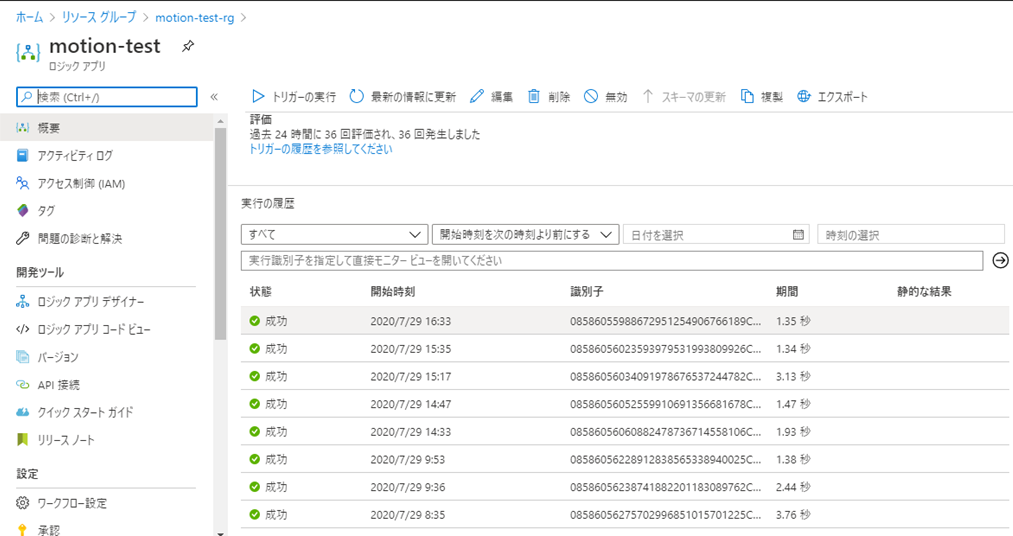The image size is (1013, 536).
Task: Open the run started 2020/7/29 8:35
Action: pos(625,515)
